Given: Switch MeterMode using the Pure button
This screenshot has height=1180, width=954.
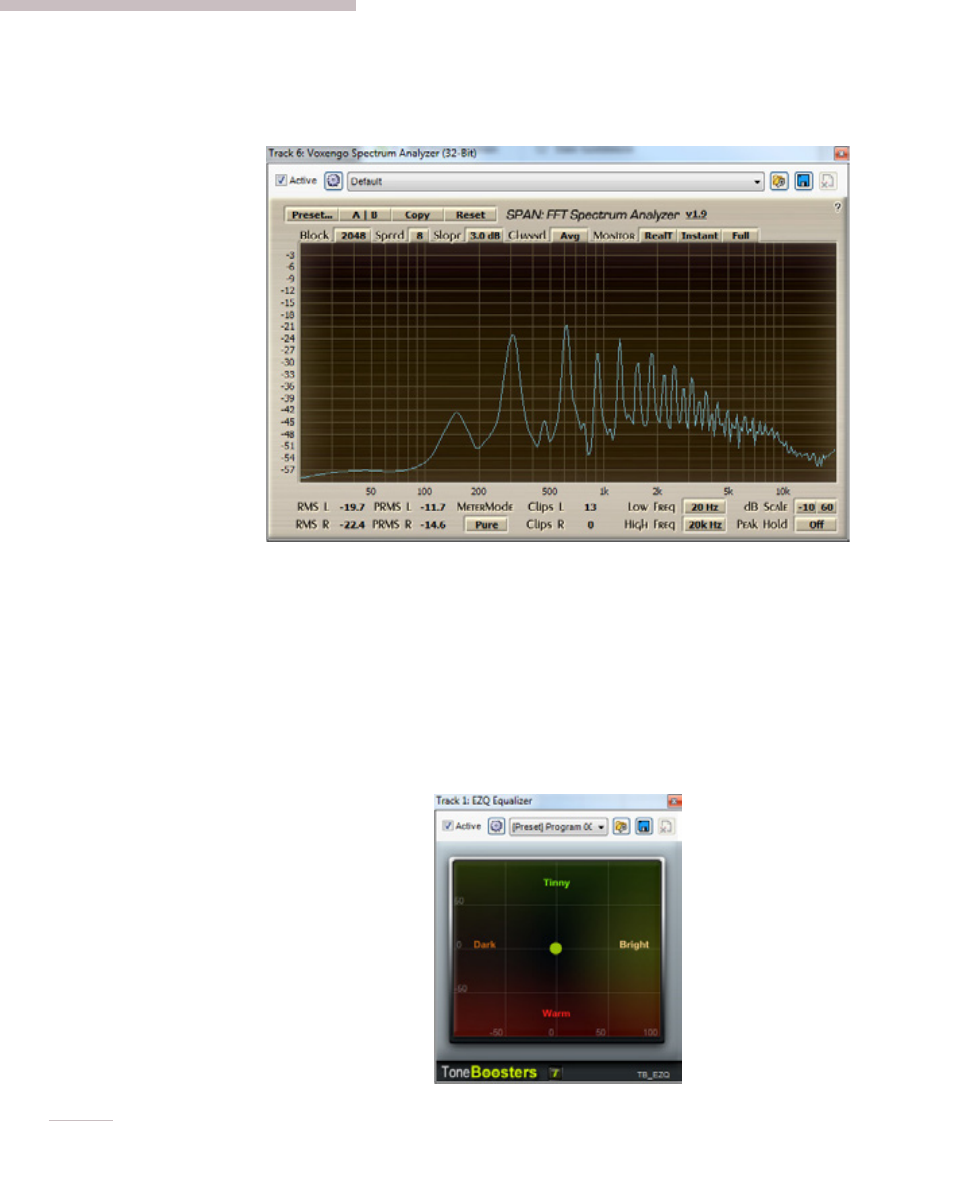Looking at the screenshot, I should point(486,525).
